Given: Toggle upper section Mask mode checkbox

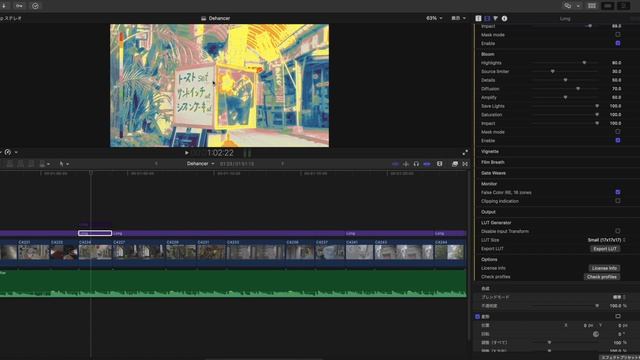Looking at the screenshot, I should click(618, 35).
